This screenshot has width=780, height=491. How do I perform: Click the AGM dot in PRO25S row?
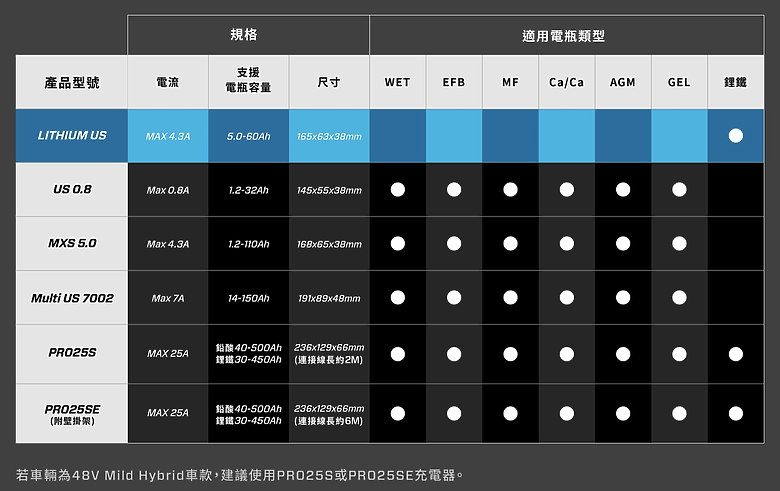(623, 354)
